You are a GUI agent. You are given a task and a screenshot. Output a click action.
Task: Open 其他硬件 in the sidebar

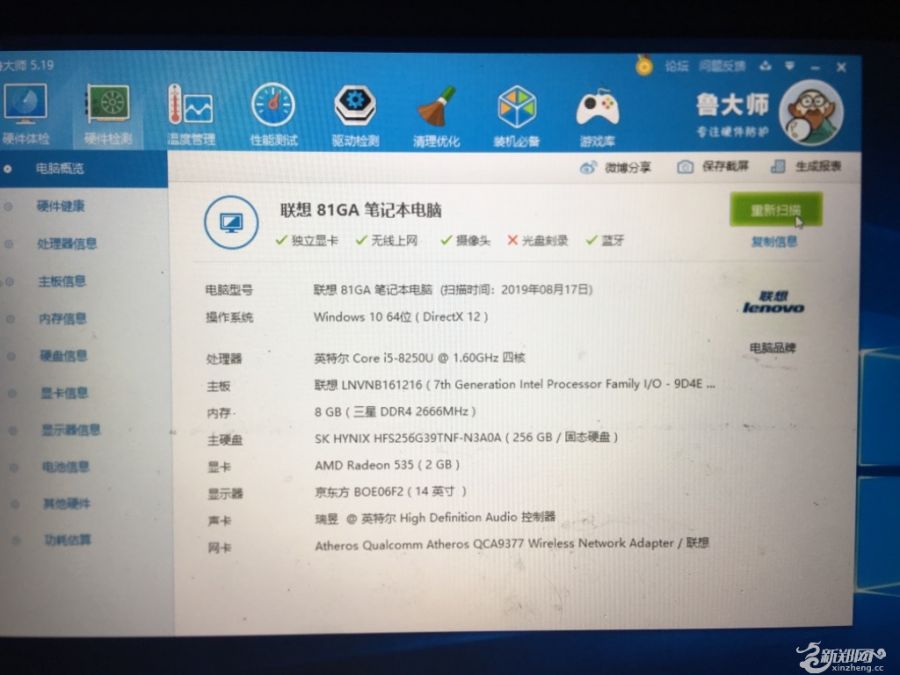(x=67, y=503)
